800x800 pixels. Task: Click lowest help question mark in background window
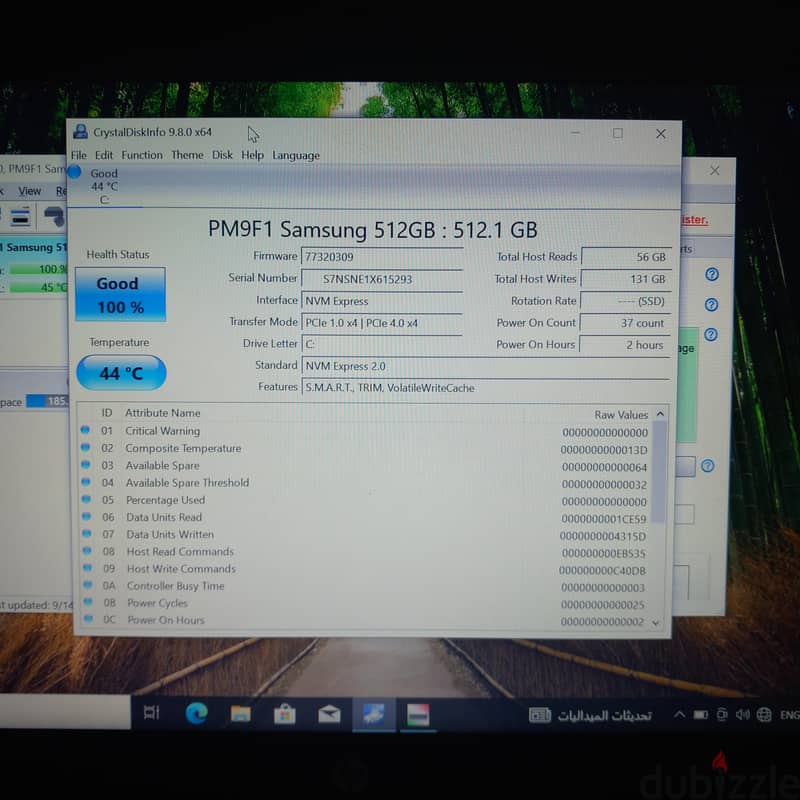707,465
